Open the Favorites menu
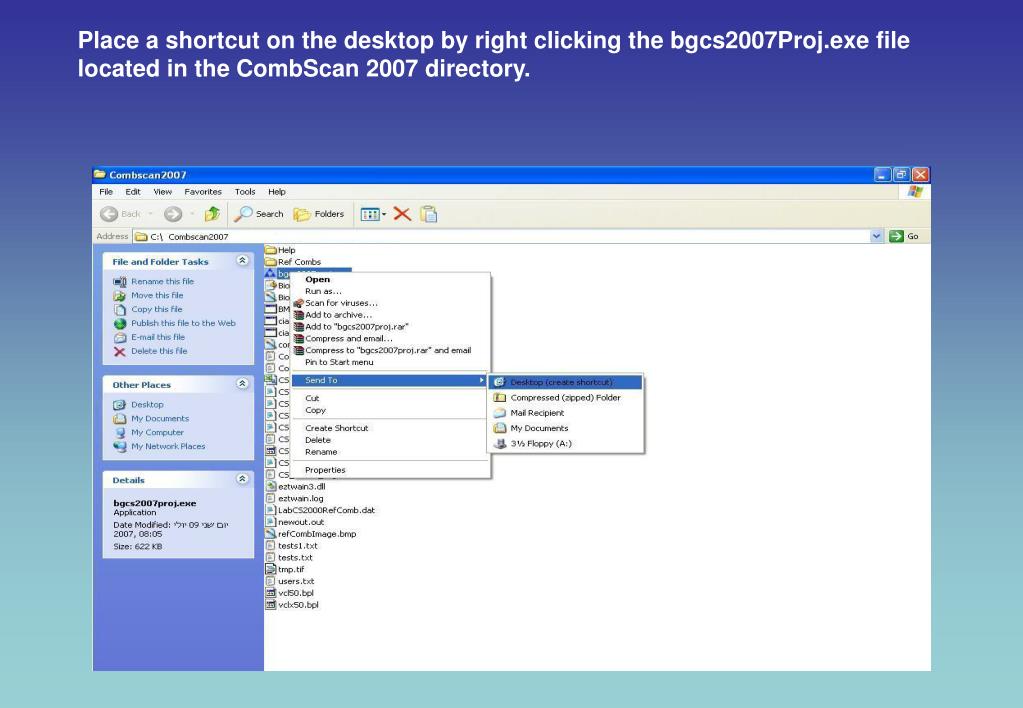The height and width of the screenshot is (708, 1023). click(x=203, y=192)
